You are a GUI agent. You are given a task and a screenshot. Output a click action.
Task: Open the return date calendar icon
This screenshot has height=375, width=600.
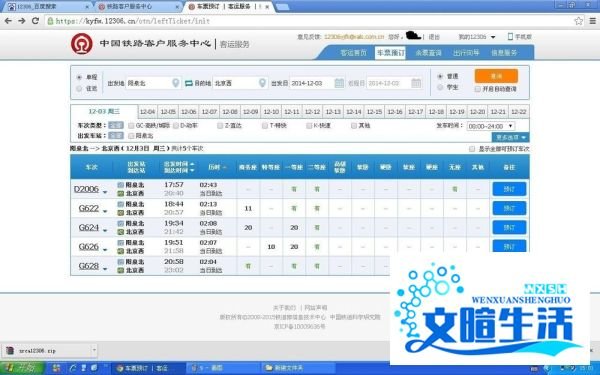(416, 83)
